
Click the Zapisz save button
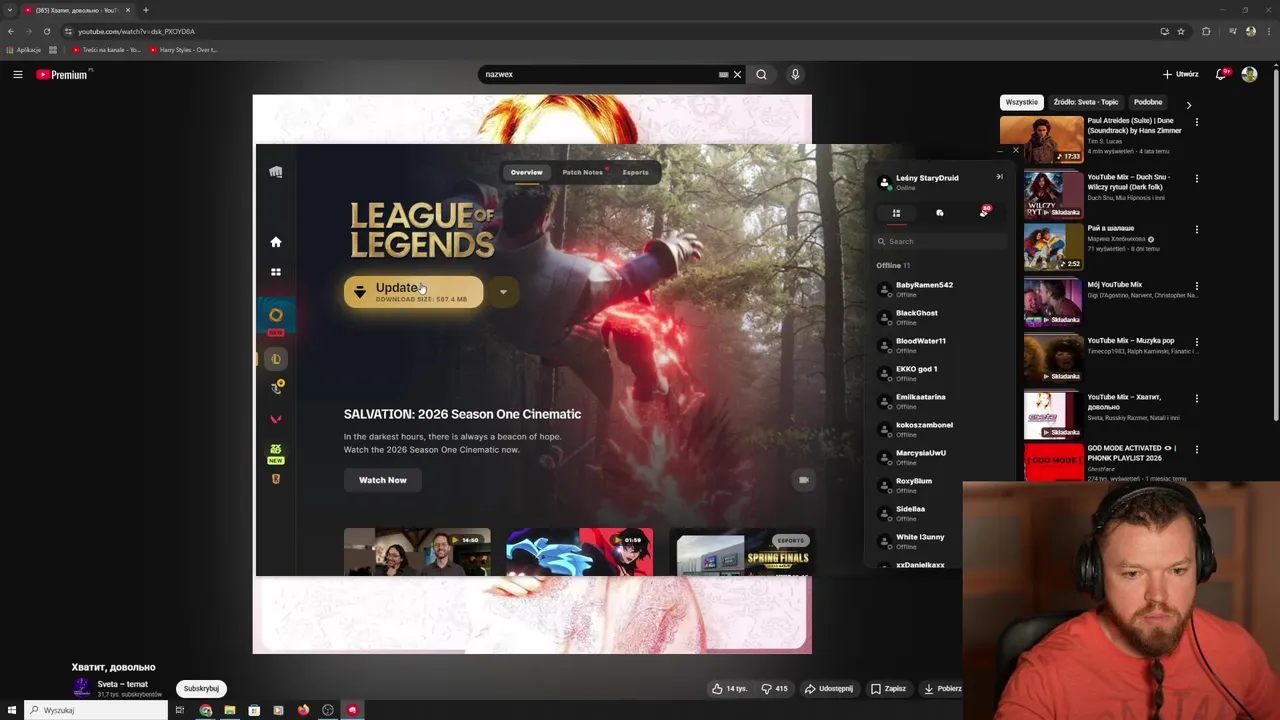click(888, 688)
